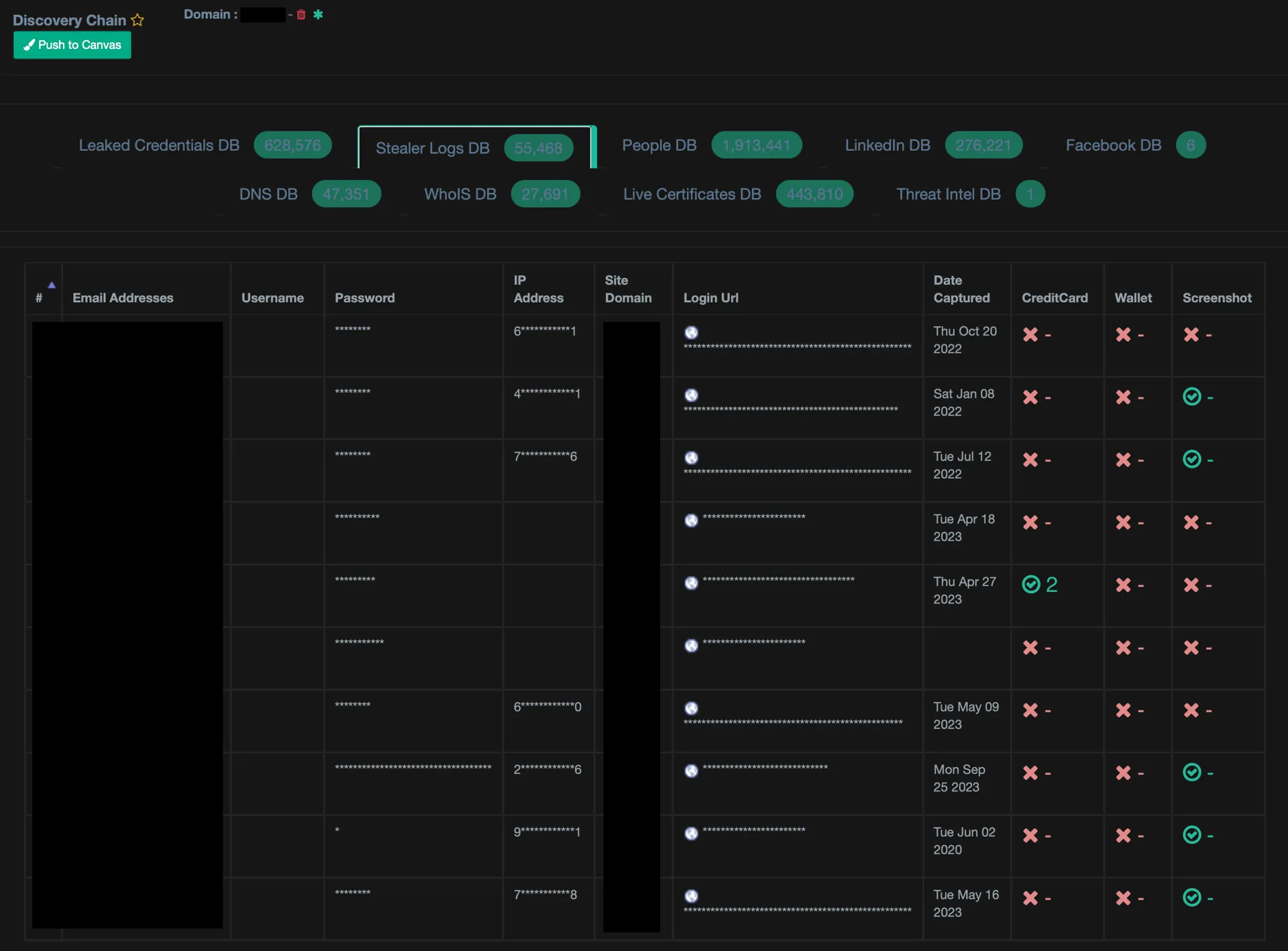Image resolution: width=1288 pixels, height=951 pixels.
Task: Open the Leaked Credentials DB tab
Action: point(159,146)
